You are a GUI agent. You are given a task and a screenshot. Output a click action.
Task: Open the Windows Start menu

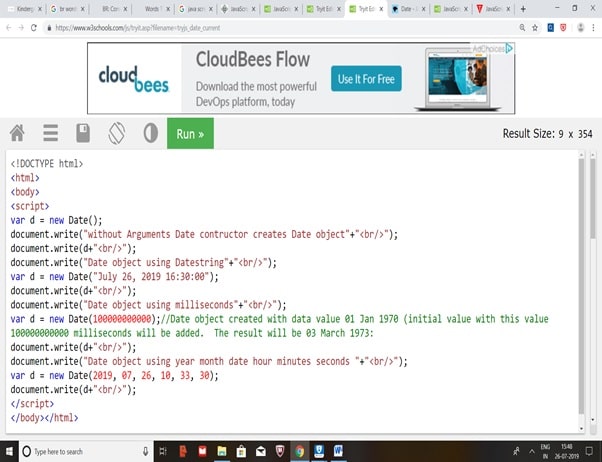[9, 451]
